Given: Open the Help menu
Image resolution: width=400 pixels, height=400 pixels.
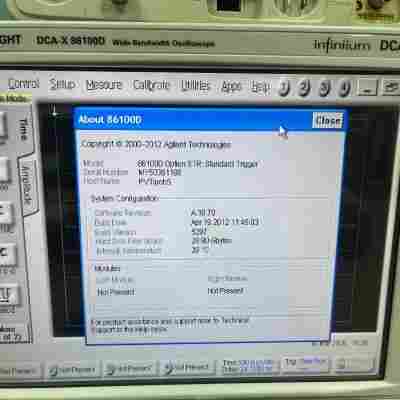Looking at the screenshot, I should [x=260, y=87].
